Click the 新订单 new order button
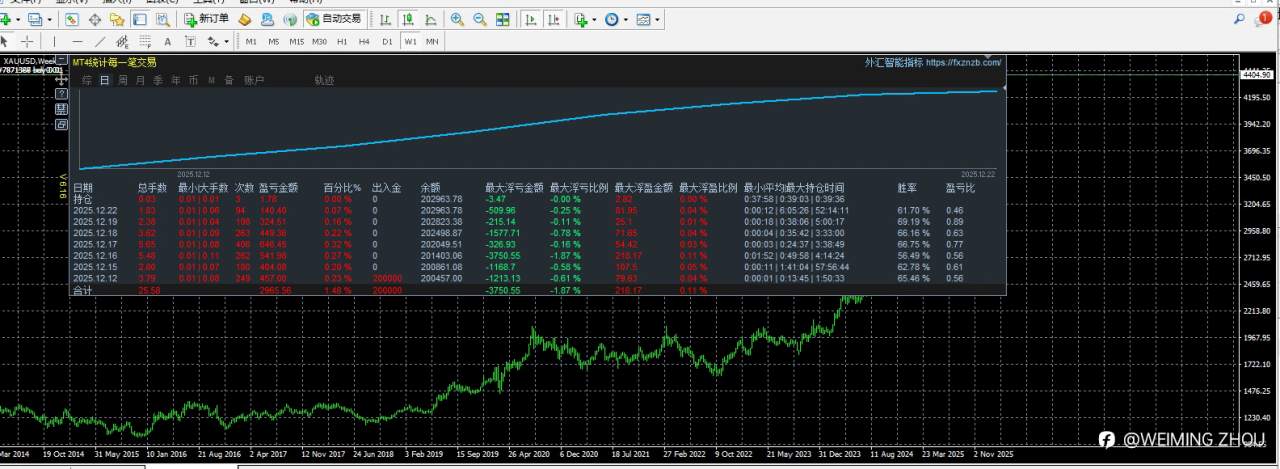The height and width of the screenshot is (469, 1280). (207, 19)
